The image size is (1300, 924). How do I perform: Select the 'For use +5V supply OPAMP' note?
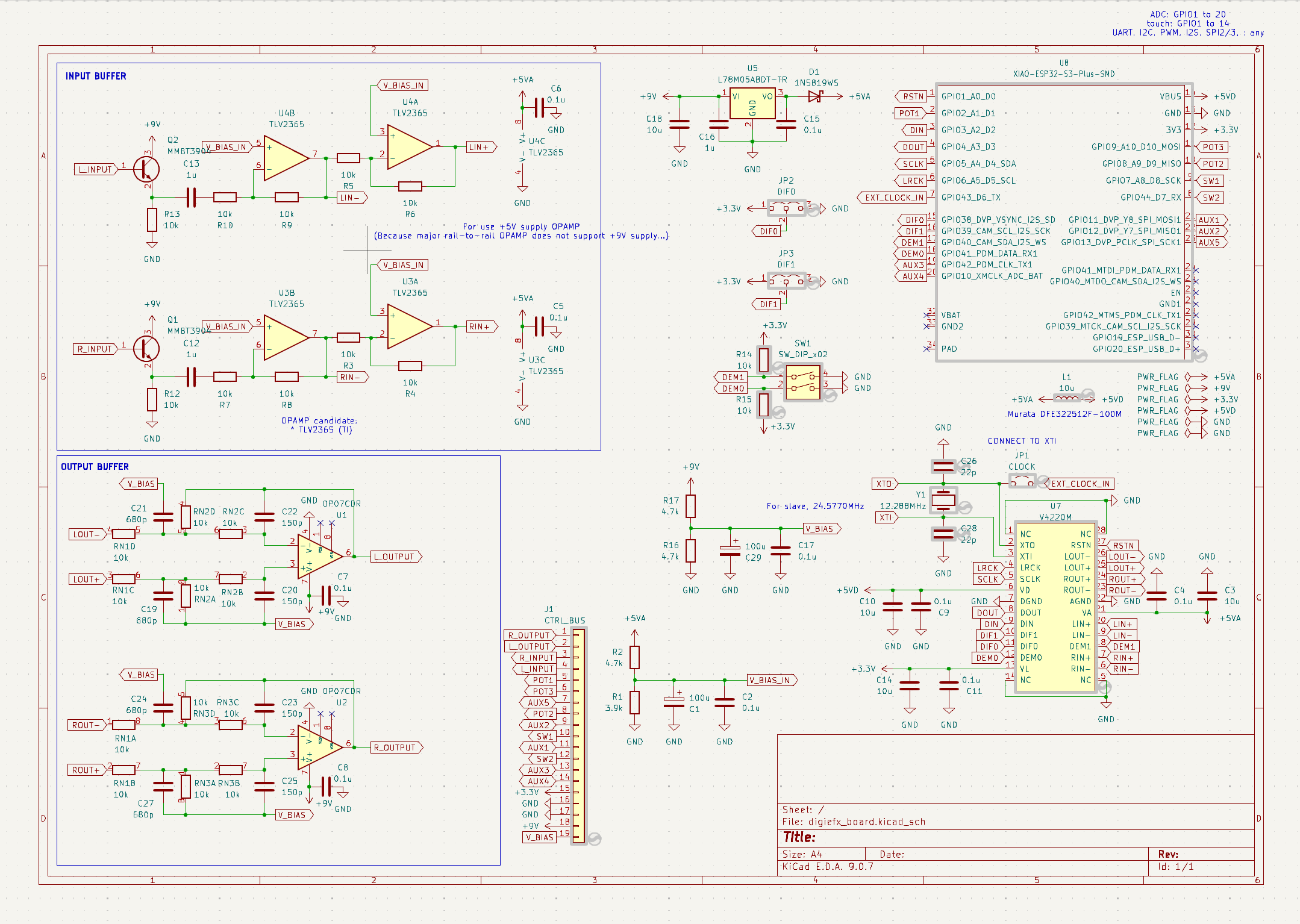click(x=521, y=226)
